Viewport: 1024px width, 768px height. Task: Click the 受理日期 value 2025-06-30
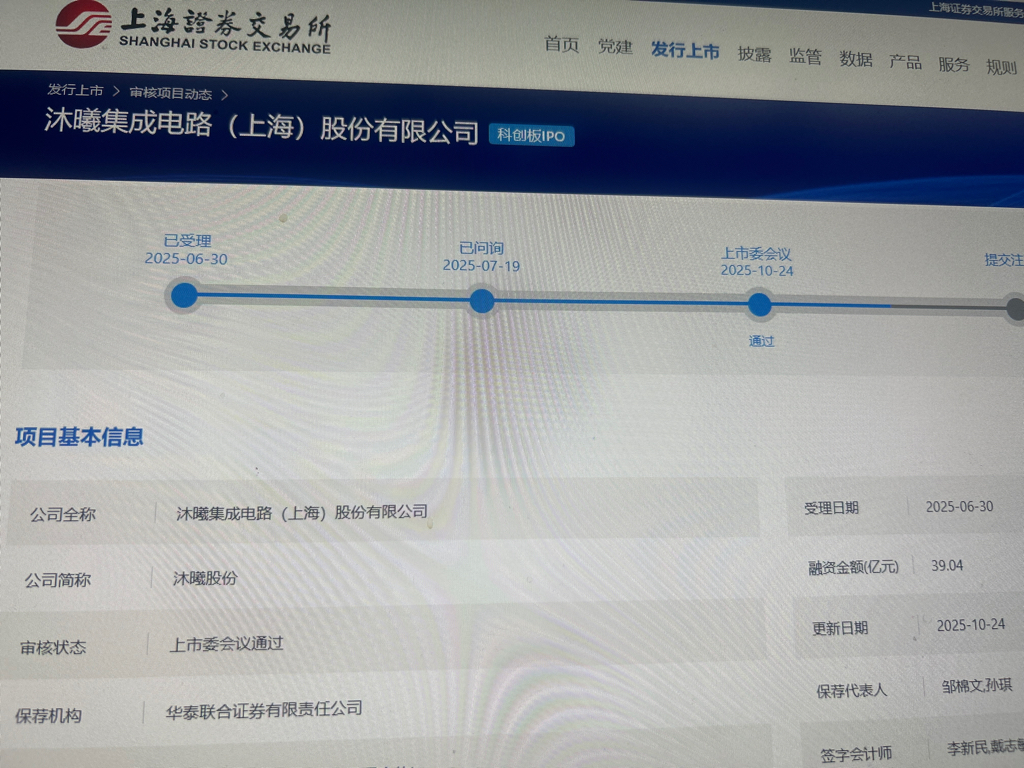pyautogui.click(x=959, y=507)
